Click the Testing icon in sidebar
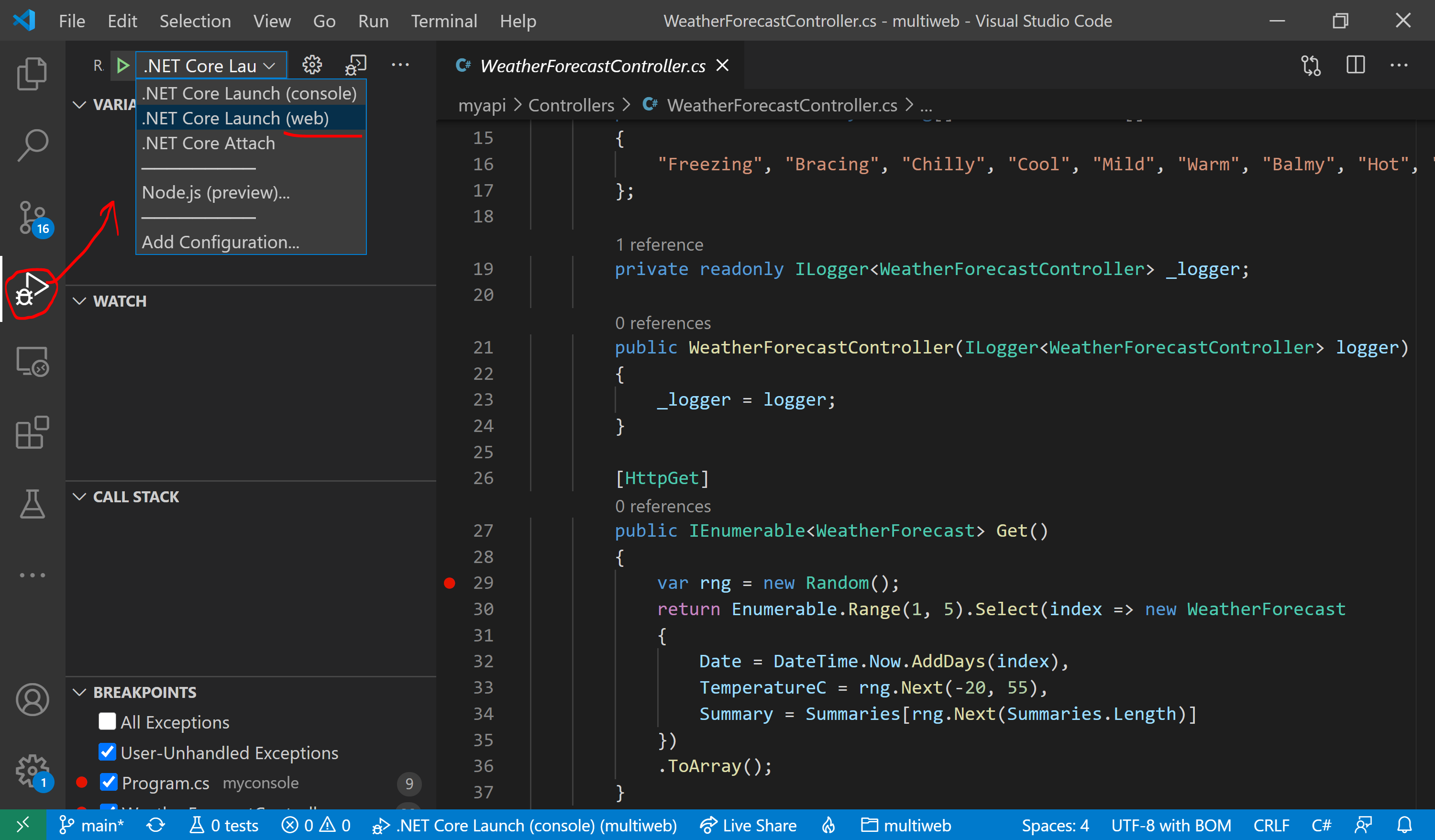This screenshot has height=840, width=1435. point(29,505)
